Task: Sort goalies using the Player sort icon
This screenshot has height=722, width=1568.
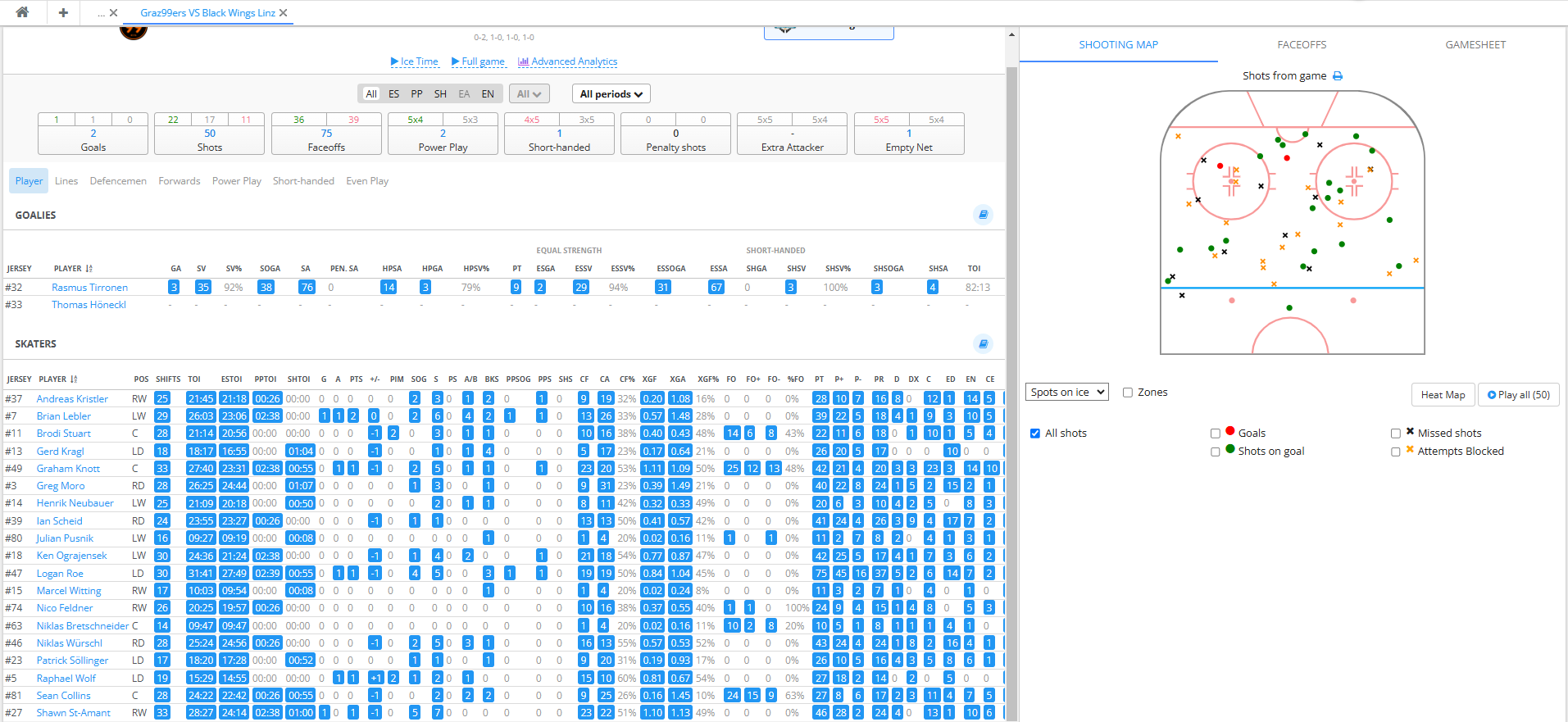Action: pyautogui.click(x=89, y=269)
